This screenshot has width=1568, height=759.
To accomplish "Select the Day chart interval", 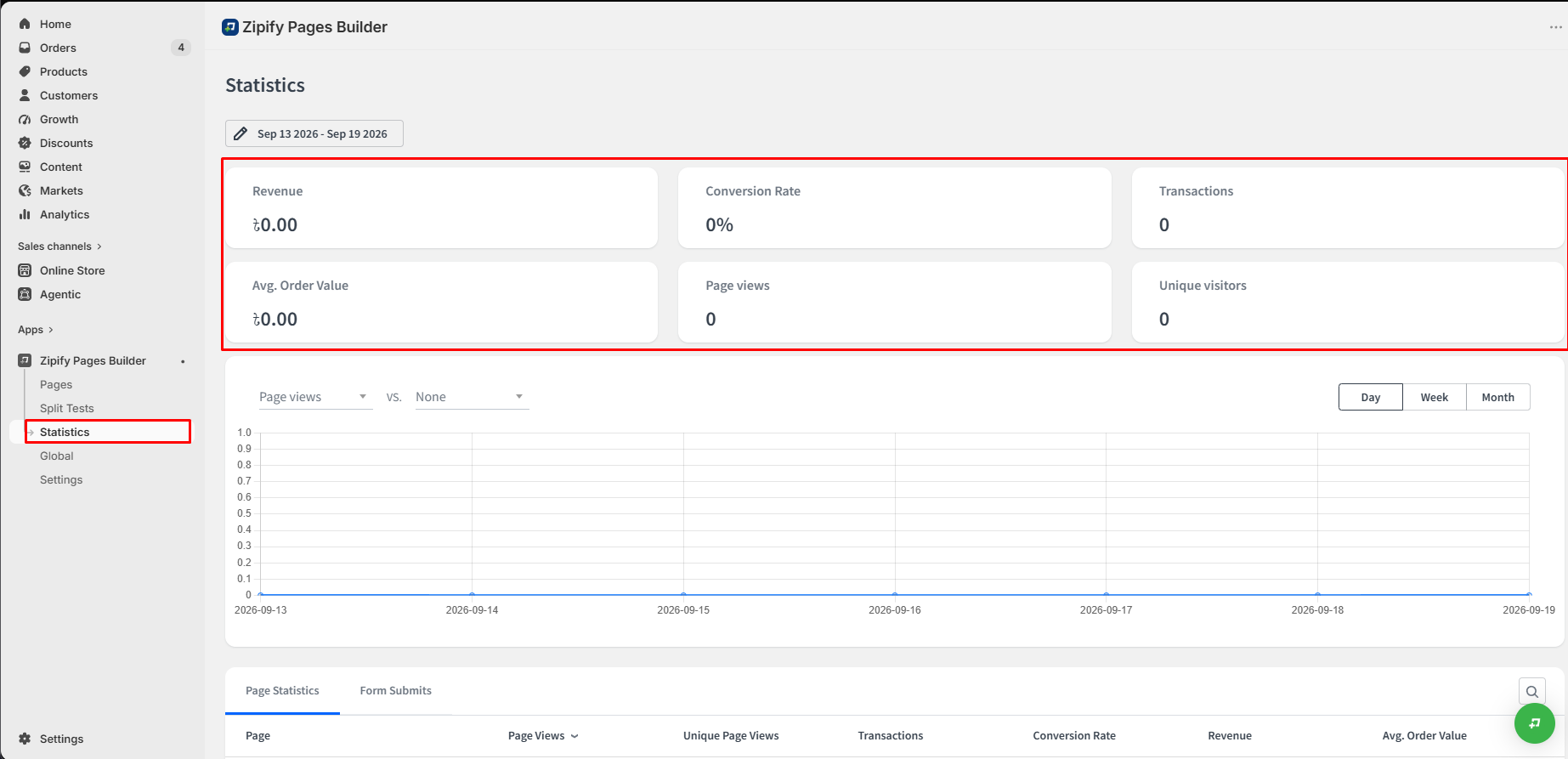I will click(1371, 397).
